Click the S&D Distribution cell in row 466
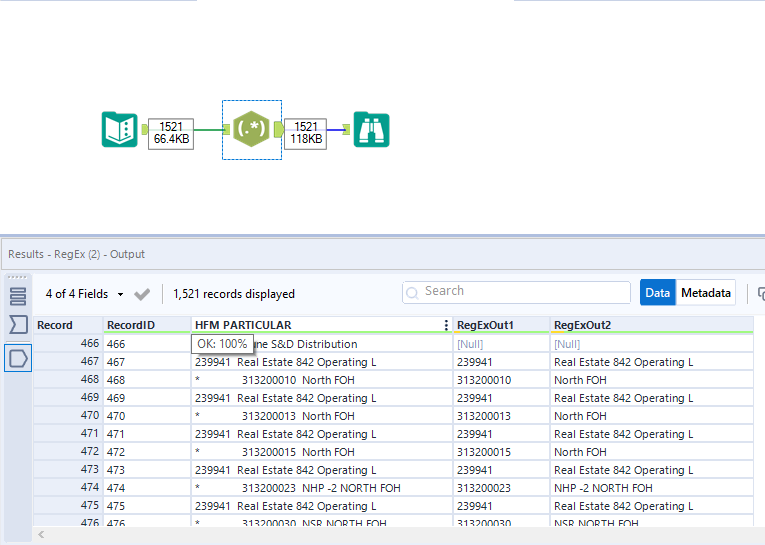Viewport: 765px width, 545px height. coord(322,344)
